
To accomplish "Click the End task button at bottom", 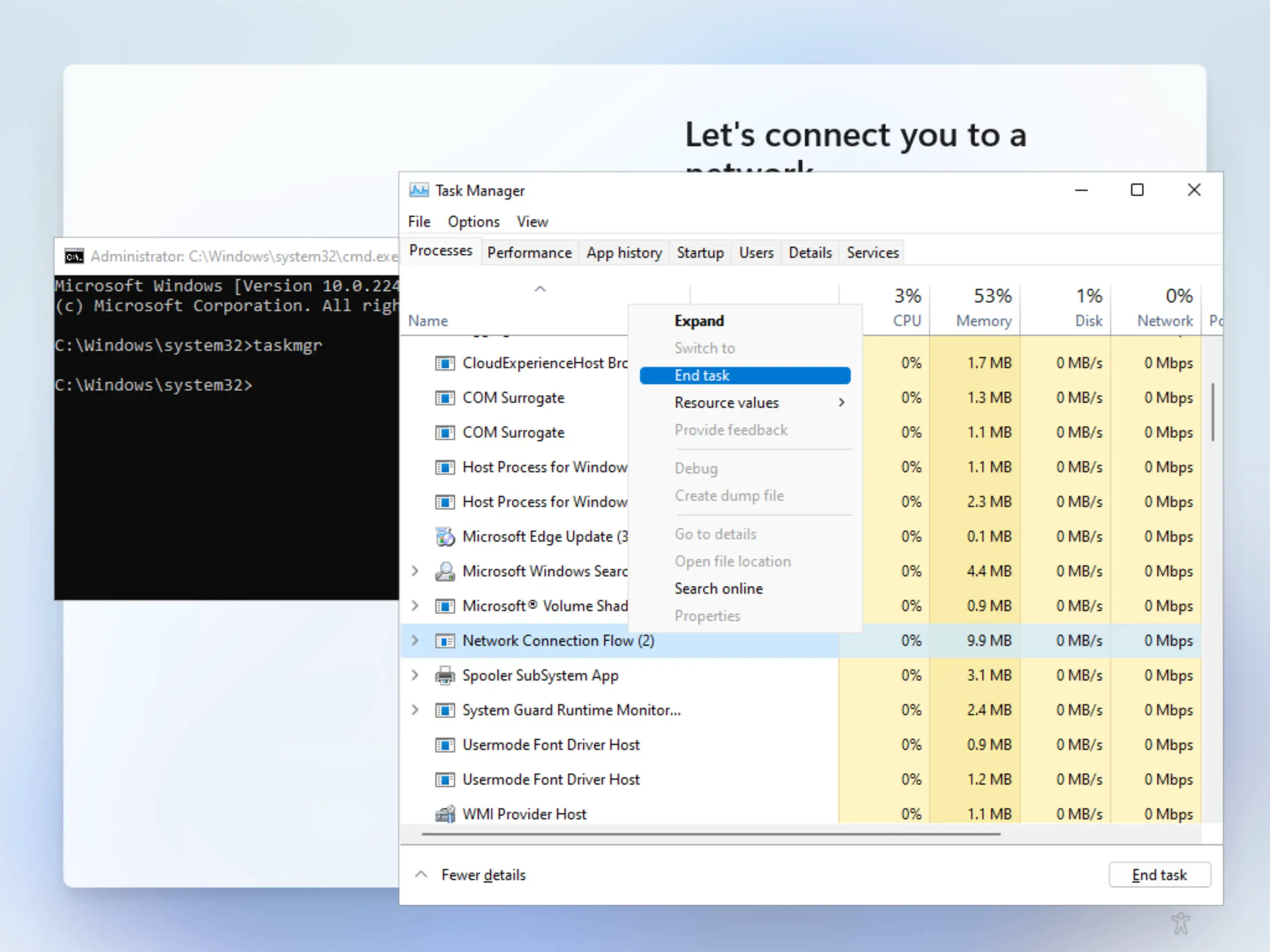I will click(x=1159, y=875).
